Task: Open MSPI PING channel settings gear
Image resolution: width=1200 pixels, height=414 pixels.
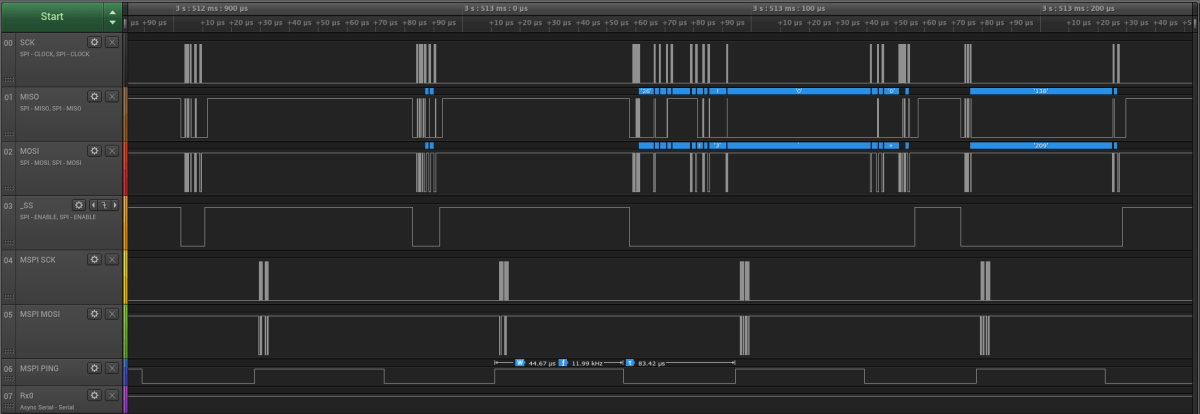Action: pos(94,367)
